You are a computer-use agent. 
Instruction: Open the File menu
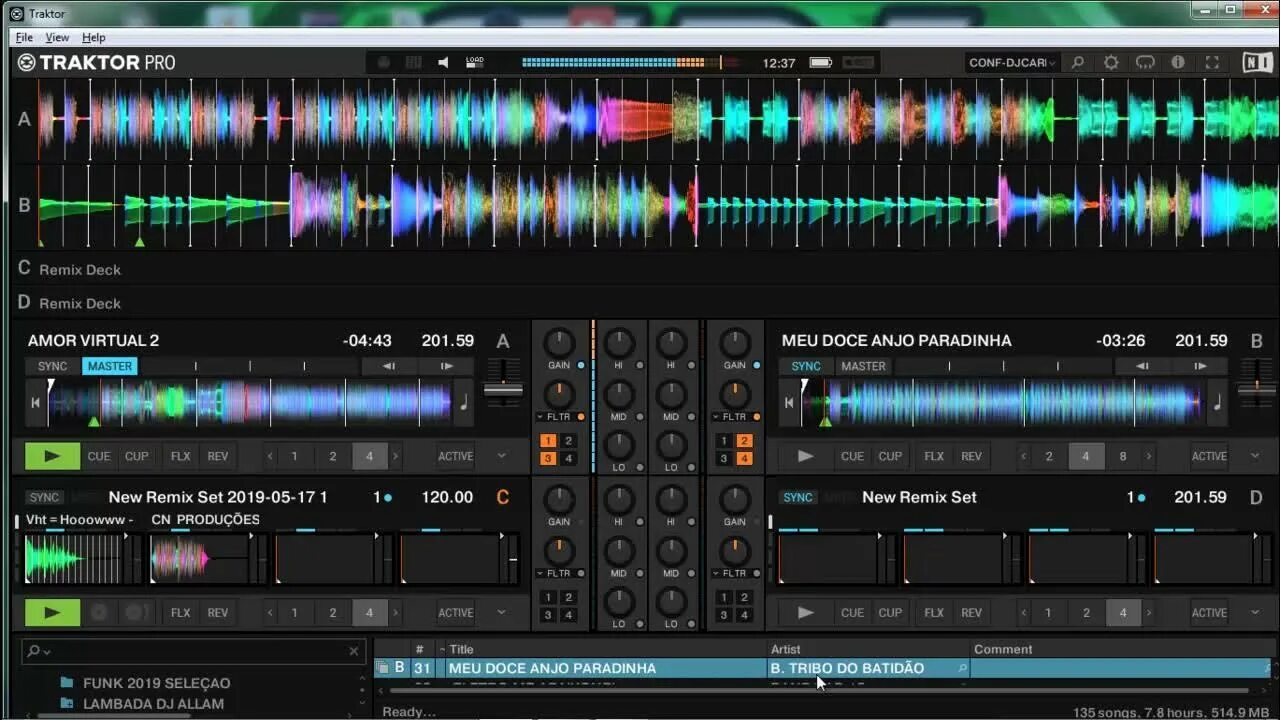tap(24, 37)
